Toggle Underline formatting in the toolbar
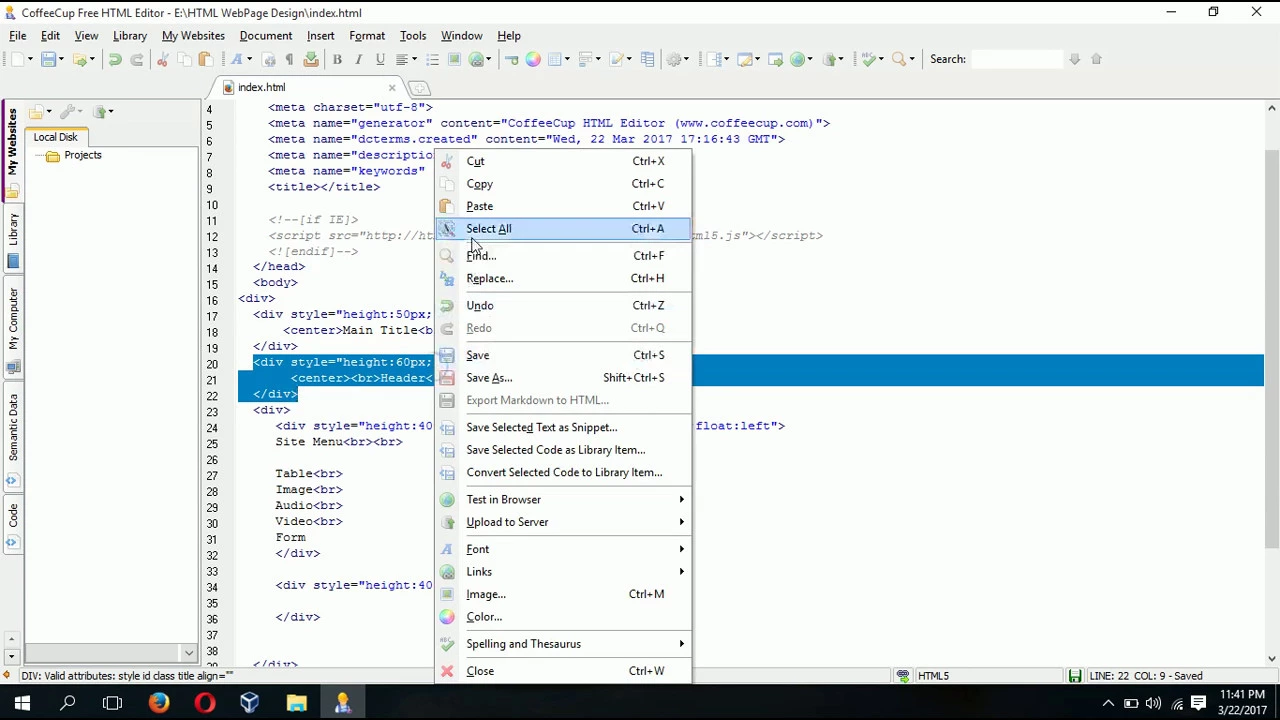Image resolution: width=1280 pixels, height=720 pixels. 380,59
